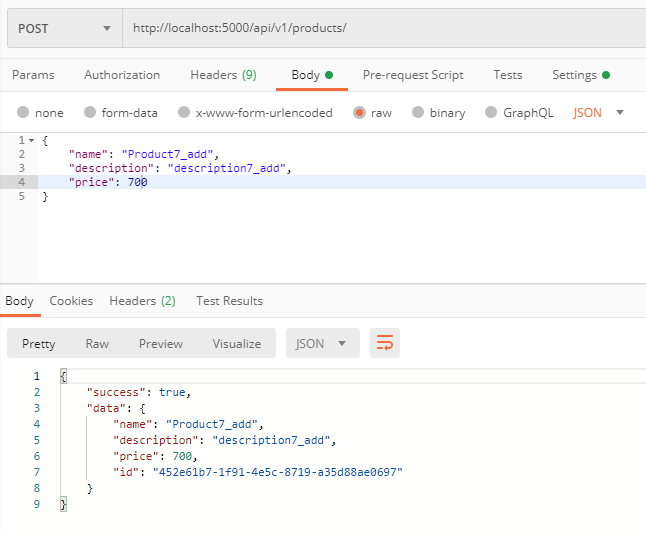Click the "success": true response line

coord(139,393)
